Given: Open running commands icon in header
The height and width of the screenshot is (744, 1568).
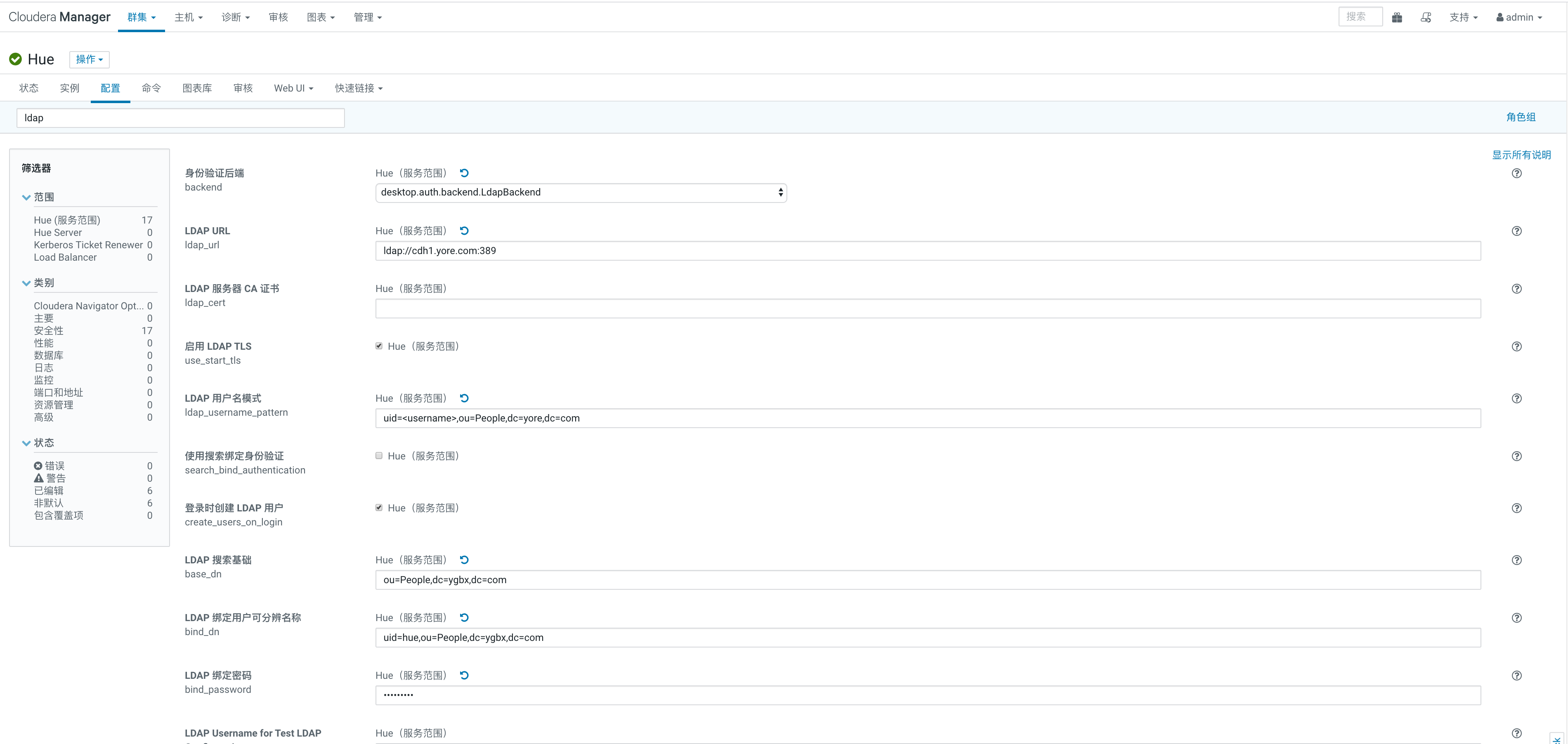Looking at the screenshot, I should pyautogui.click(x=1426, y=17).
